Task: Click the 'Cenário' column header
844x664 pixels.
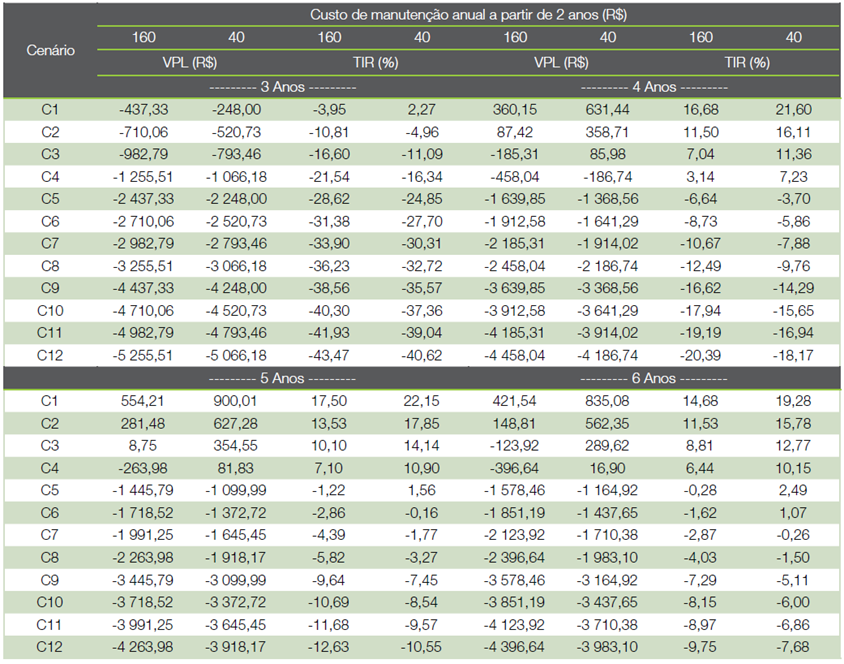Action: 50,50
